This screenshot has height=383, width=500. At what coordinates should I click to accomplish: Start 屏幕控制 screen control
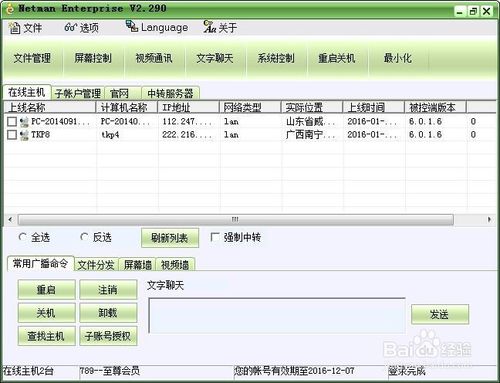(x=93, y=58)
